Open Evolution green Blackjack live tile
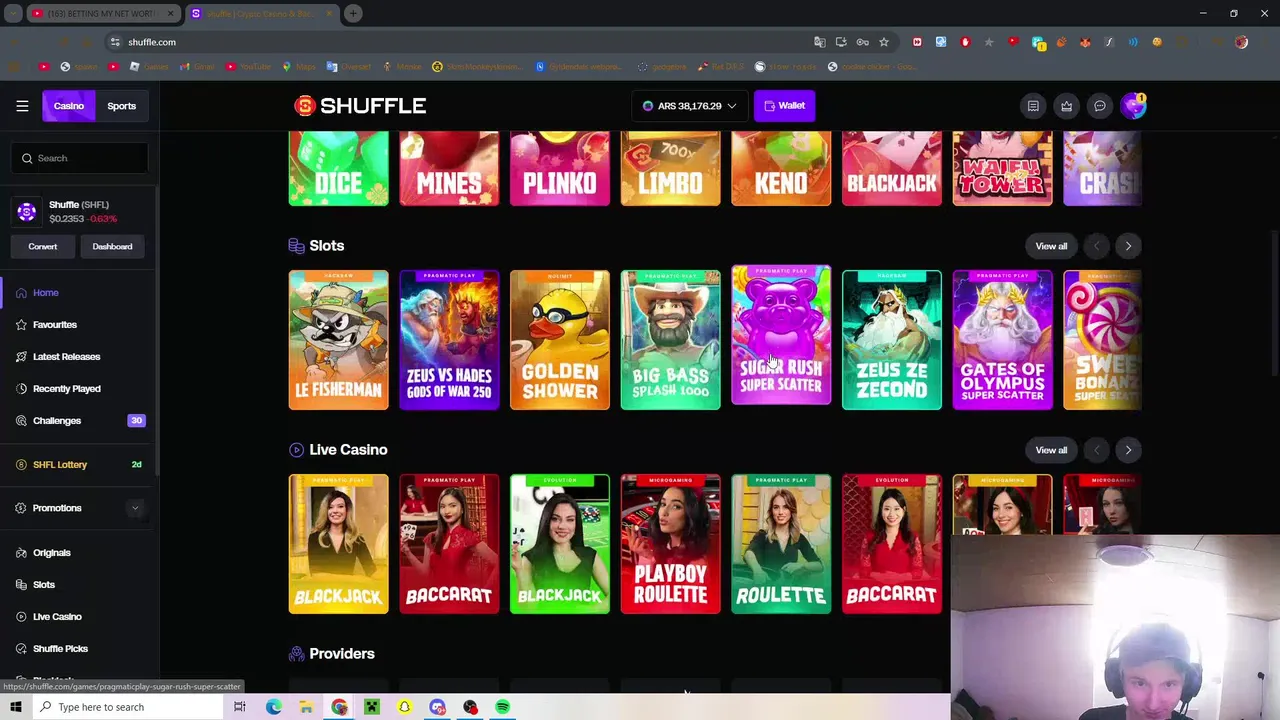 (560, 544)
